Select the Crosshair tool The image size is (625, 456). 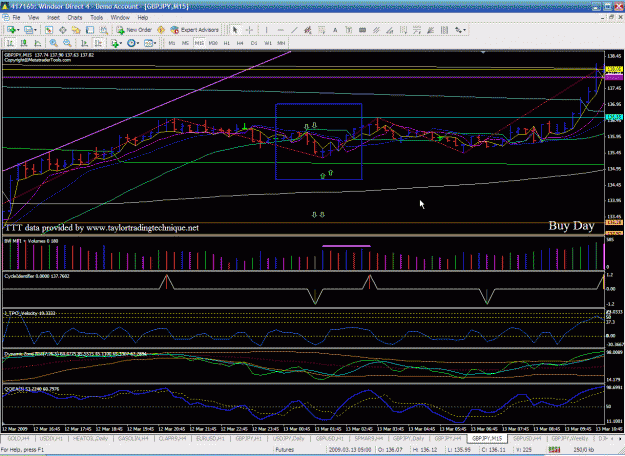coord(249,30)
